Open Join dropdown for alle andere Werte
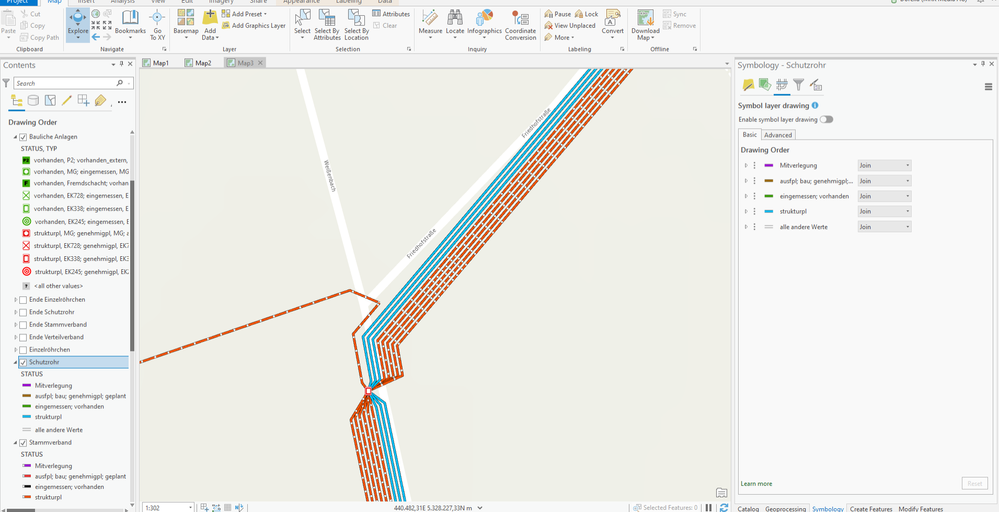Screen dimensions: 999x512 tap(884, 227)
